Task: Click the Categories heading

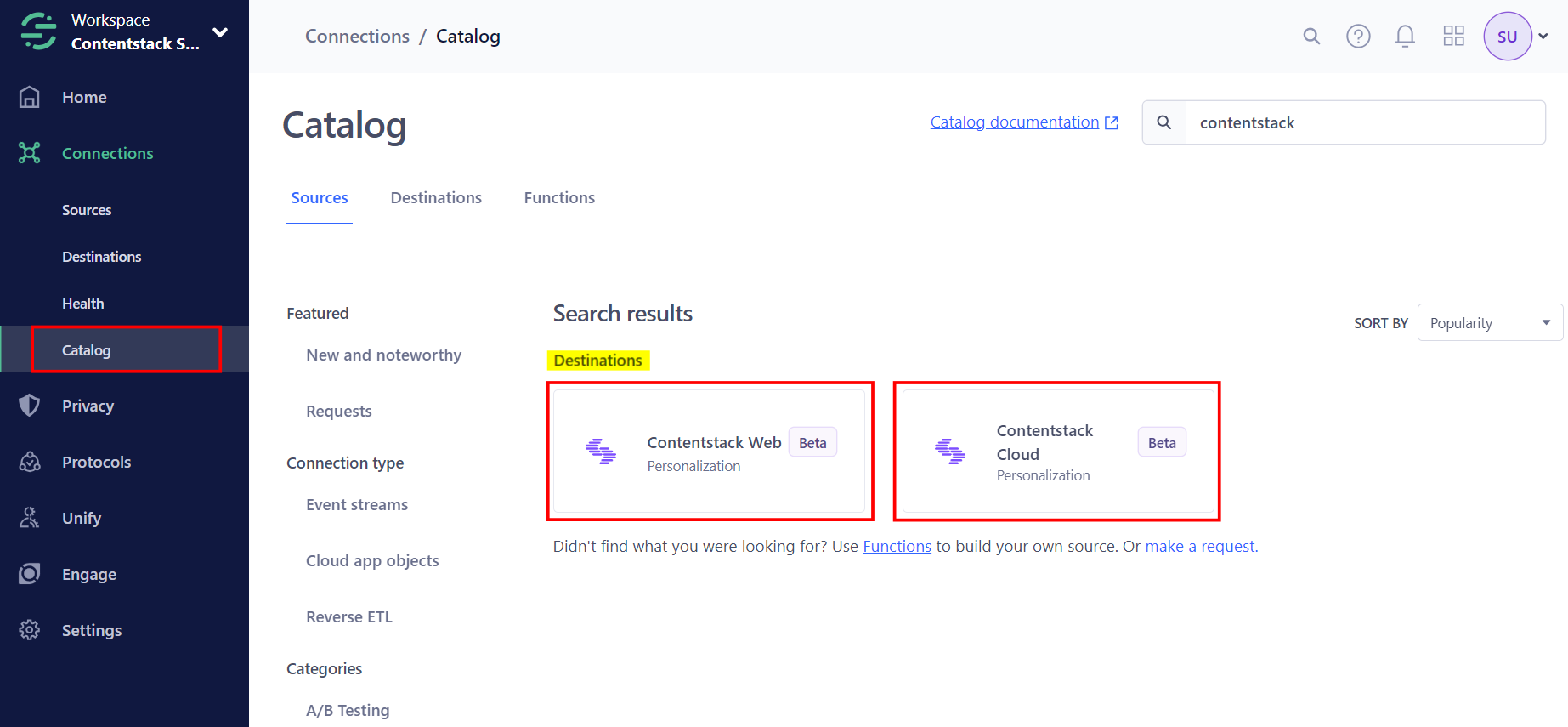Action: 324,669
